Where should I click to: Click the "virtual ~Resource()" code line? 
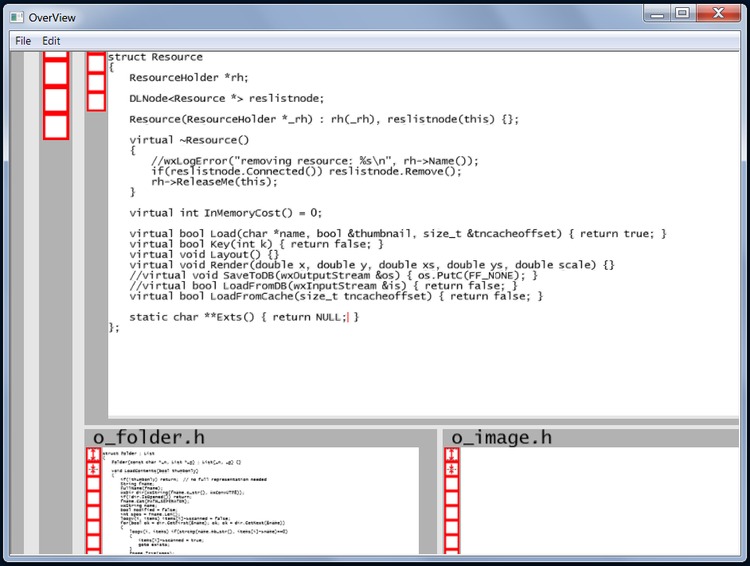pyautogui.click(x=189, y=140)
